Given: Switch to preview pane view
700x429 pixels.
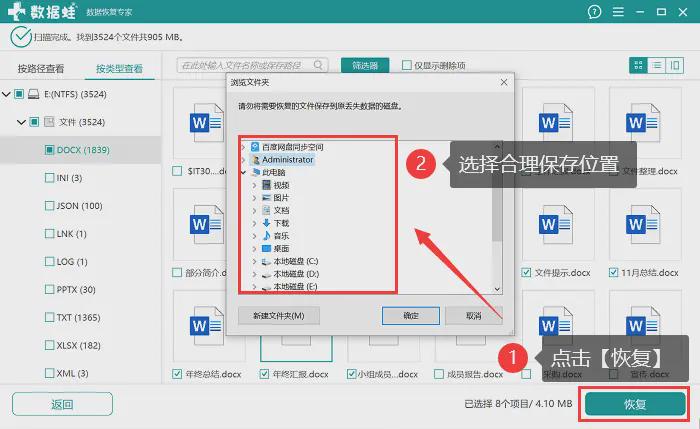Looking at the screenshot, I should [675, 66].
